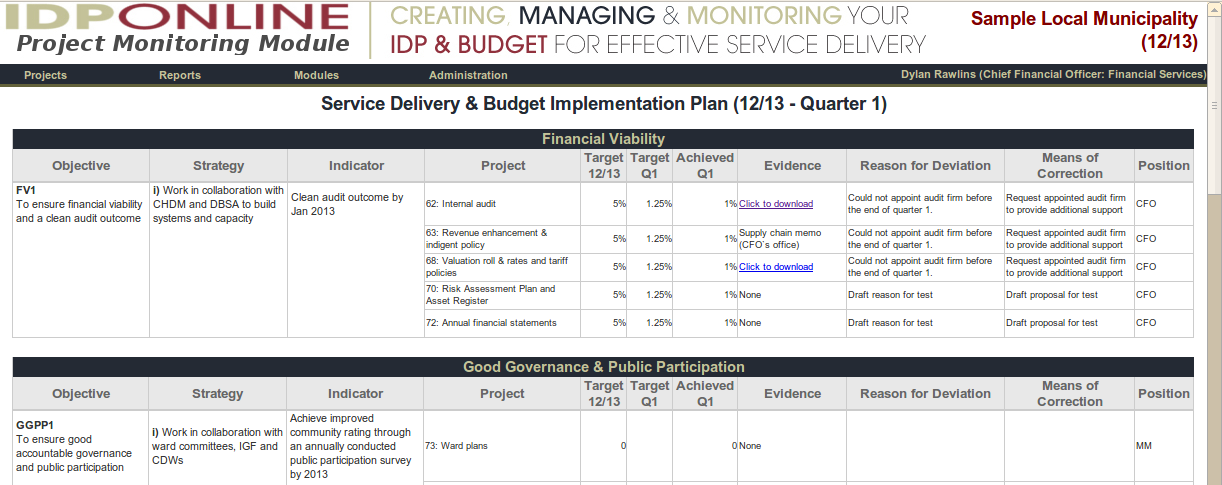Click project '68: Valuation roll & rates and tariff policies'
Viewport: 1222px width, 485px height.
click(496, 267)
